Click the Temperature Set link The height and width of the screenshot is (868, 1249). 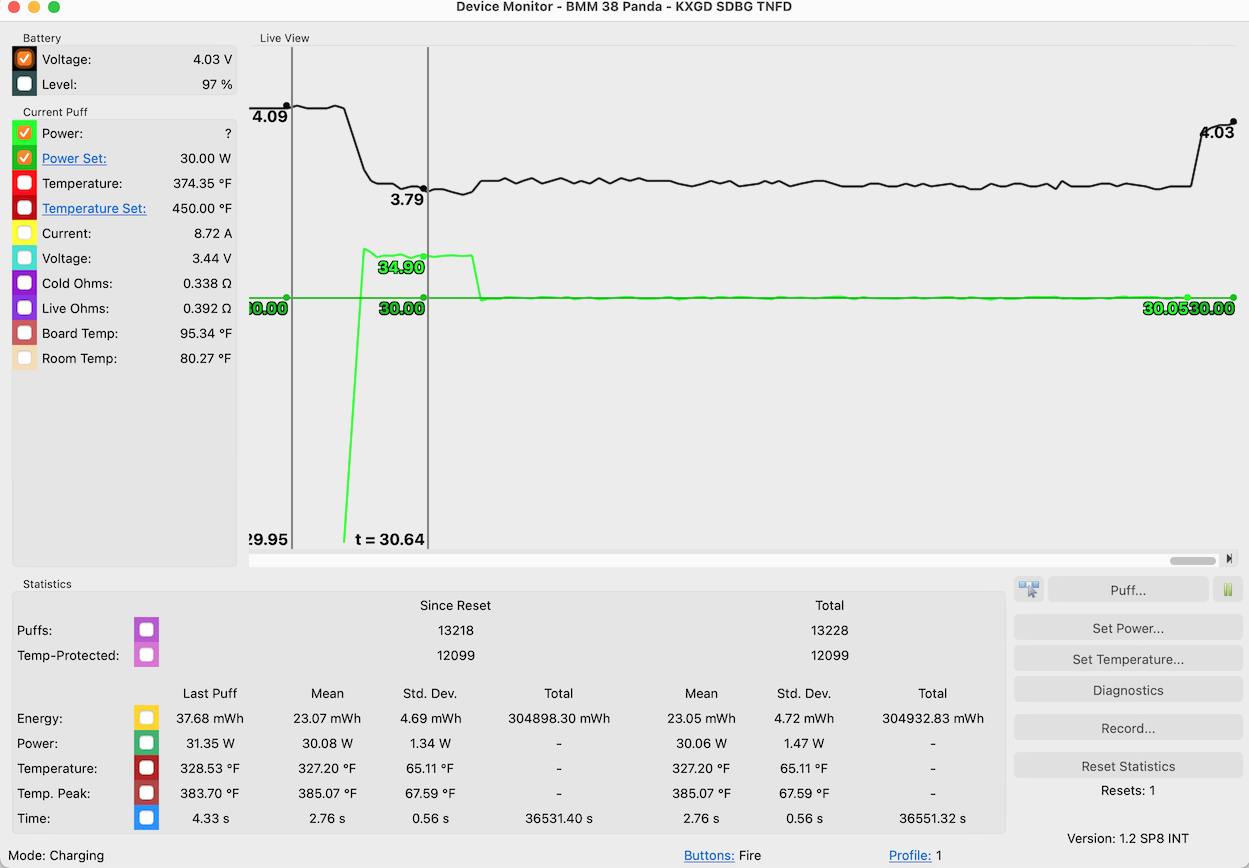click(x=94, y=208)
